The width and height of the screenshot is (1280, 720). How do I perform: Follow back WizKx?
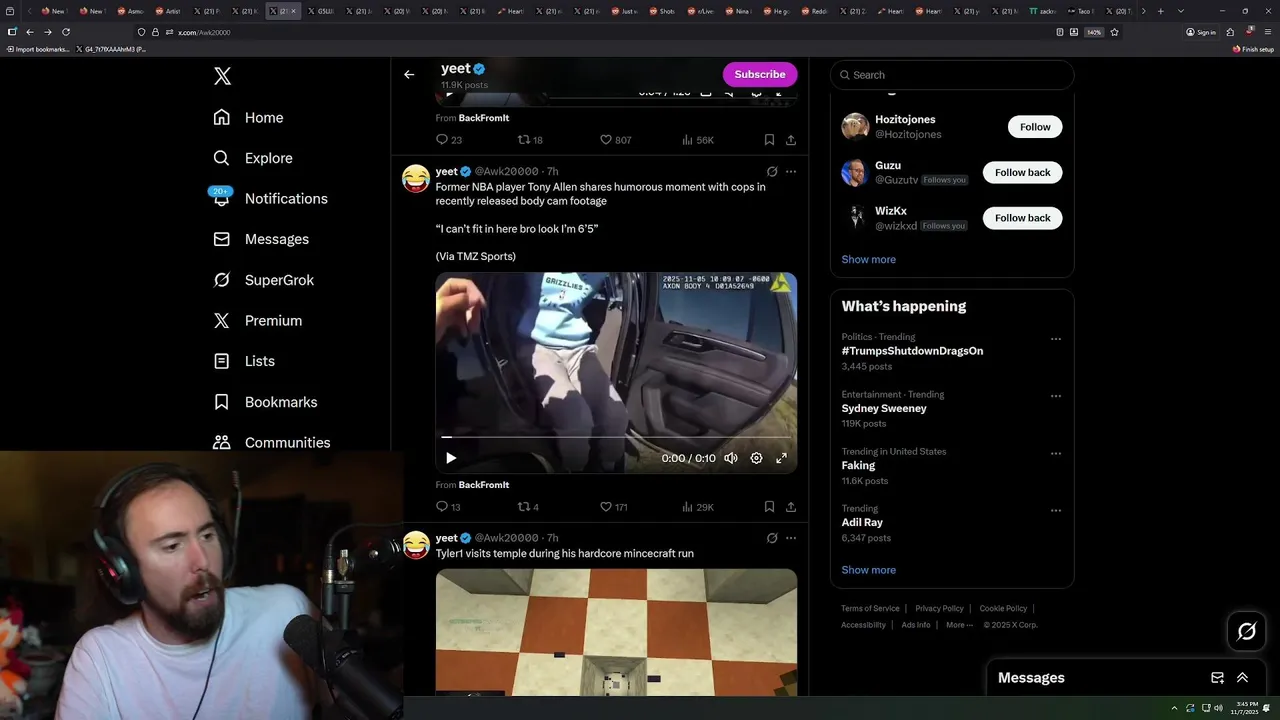point(1022,218)
